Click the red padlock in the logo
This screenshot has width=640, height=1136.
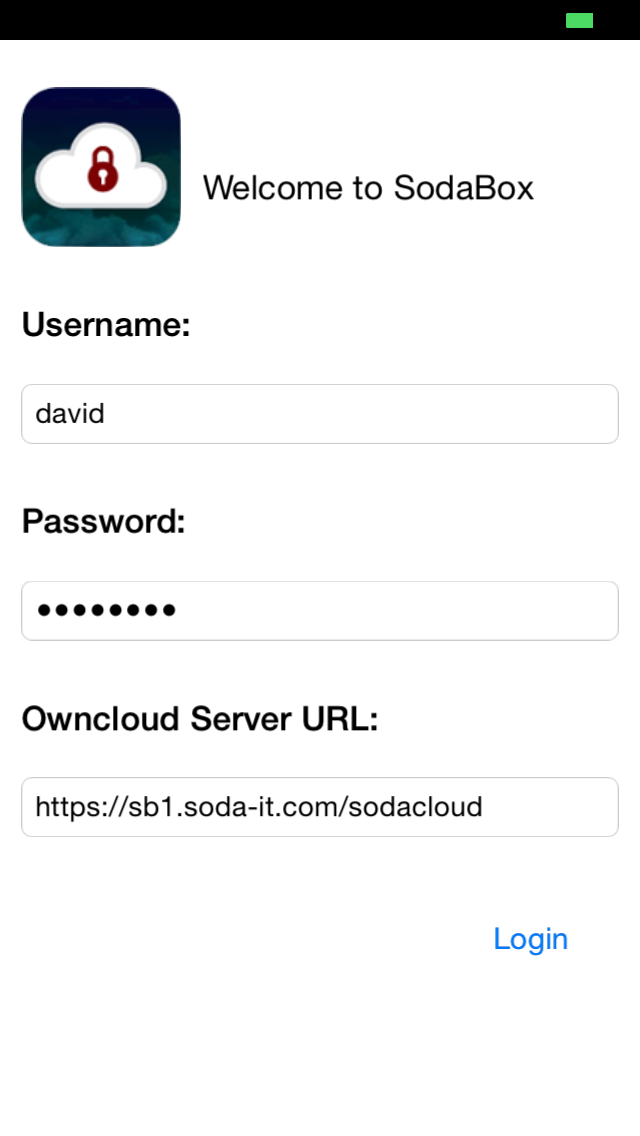click(102, 170)
